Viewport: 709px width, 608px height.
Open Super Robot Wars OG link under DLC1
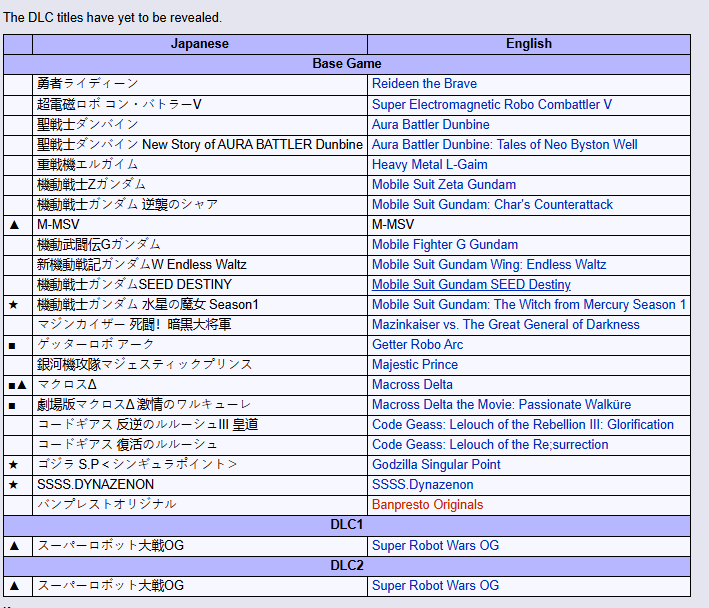coord(435,546)
